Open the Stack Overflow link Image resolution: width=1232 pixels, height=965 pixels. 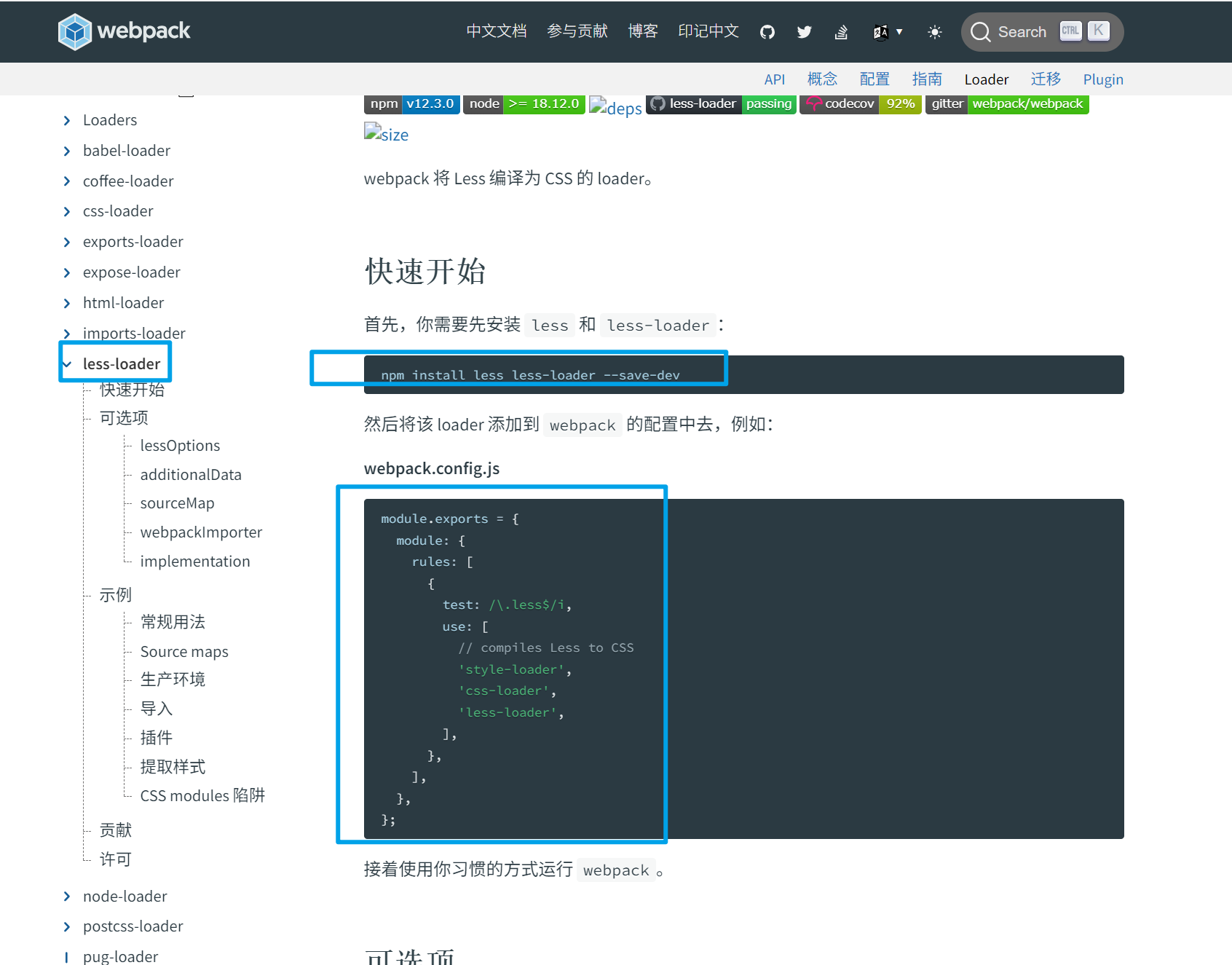(x=841, y=31)
